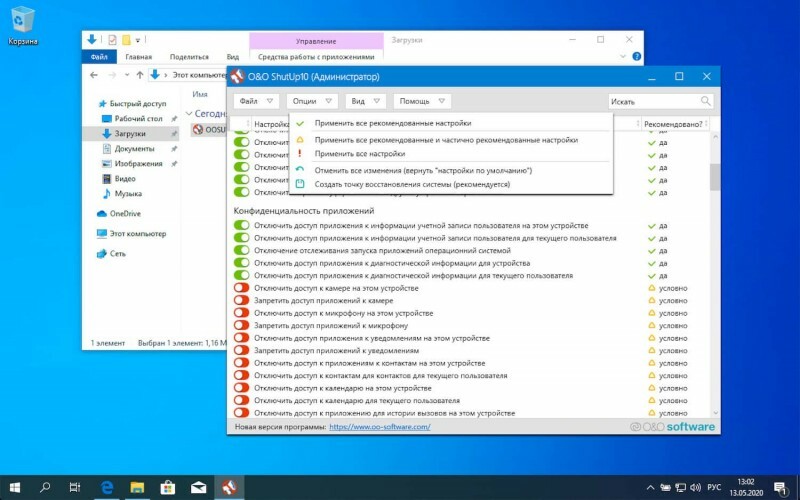Open the oo-software.com link in status bar
Screen dimensions: 800x500
tap(380, 427)
